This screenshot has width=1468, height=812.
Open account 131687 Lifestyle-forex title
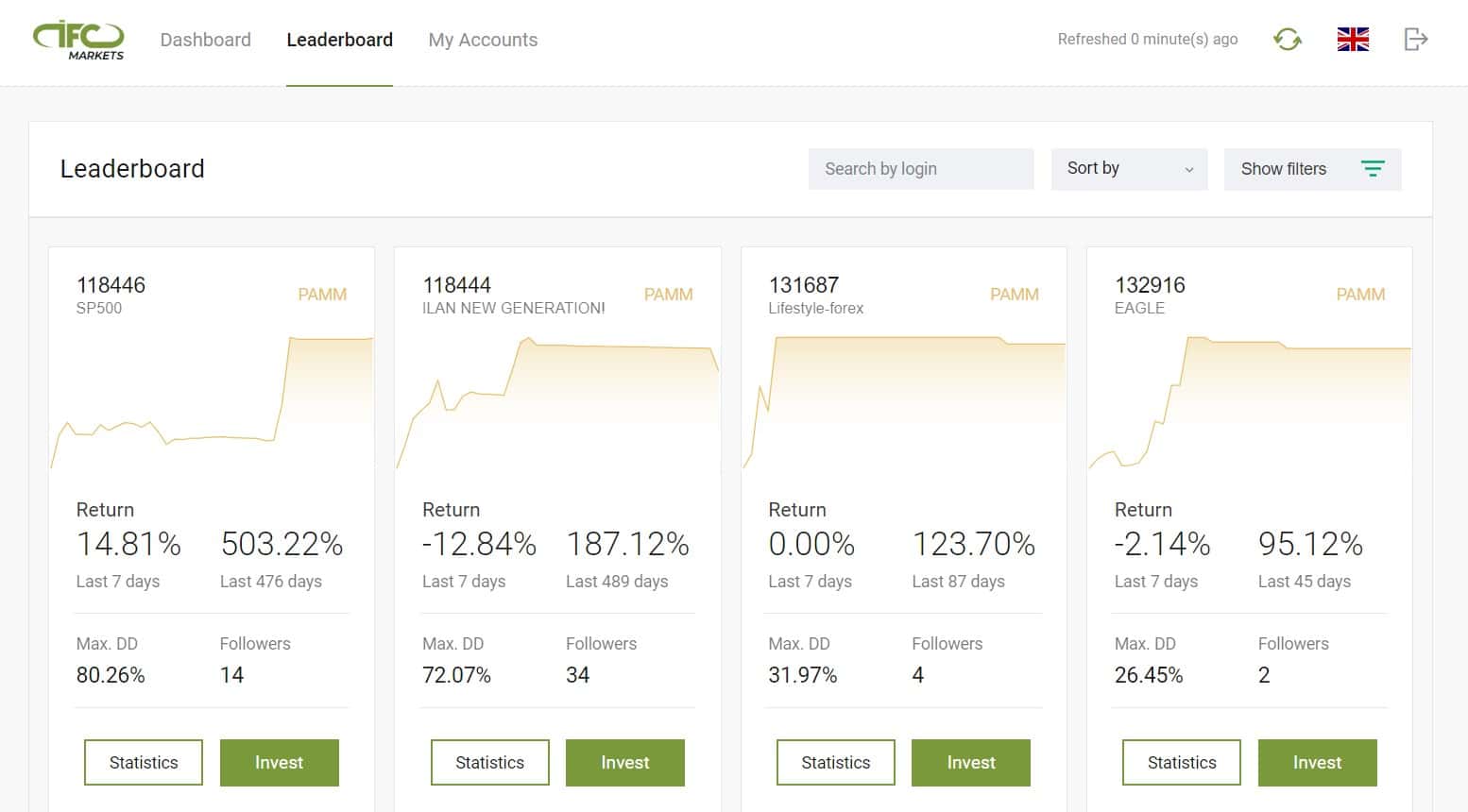click(816, 295)
